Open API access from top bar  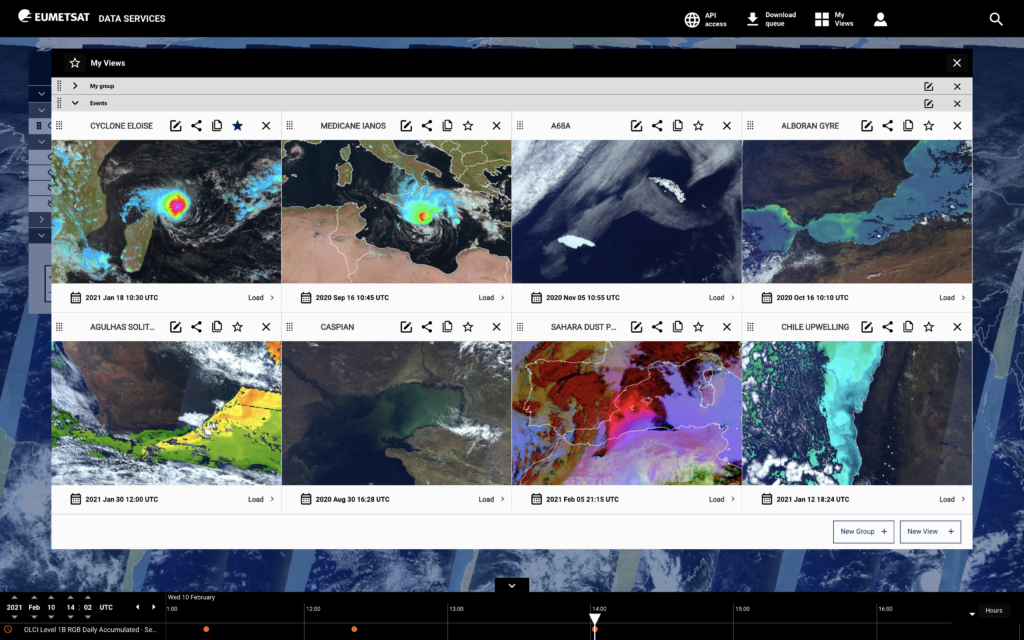(704, 19)
